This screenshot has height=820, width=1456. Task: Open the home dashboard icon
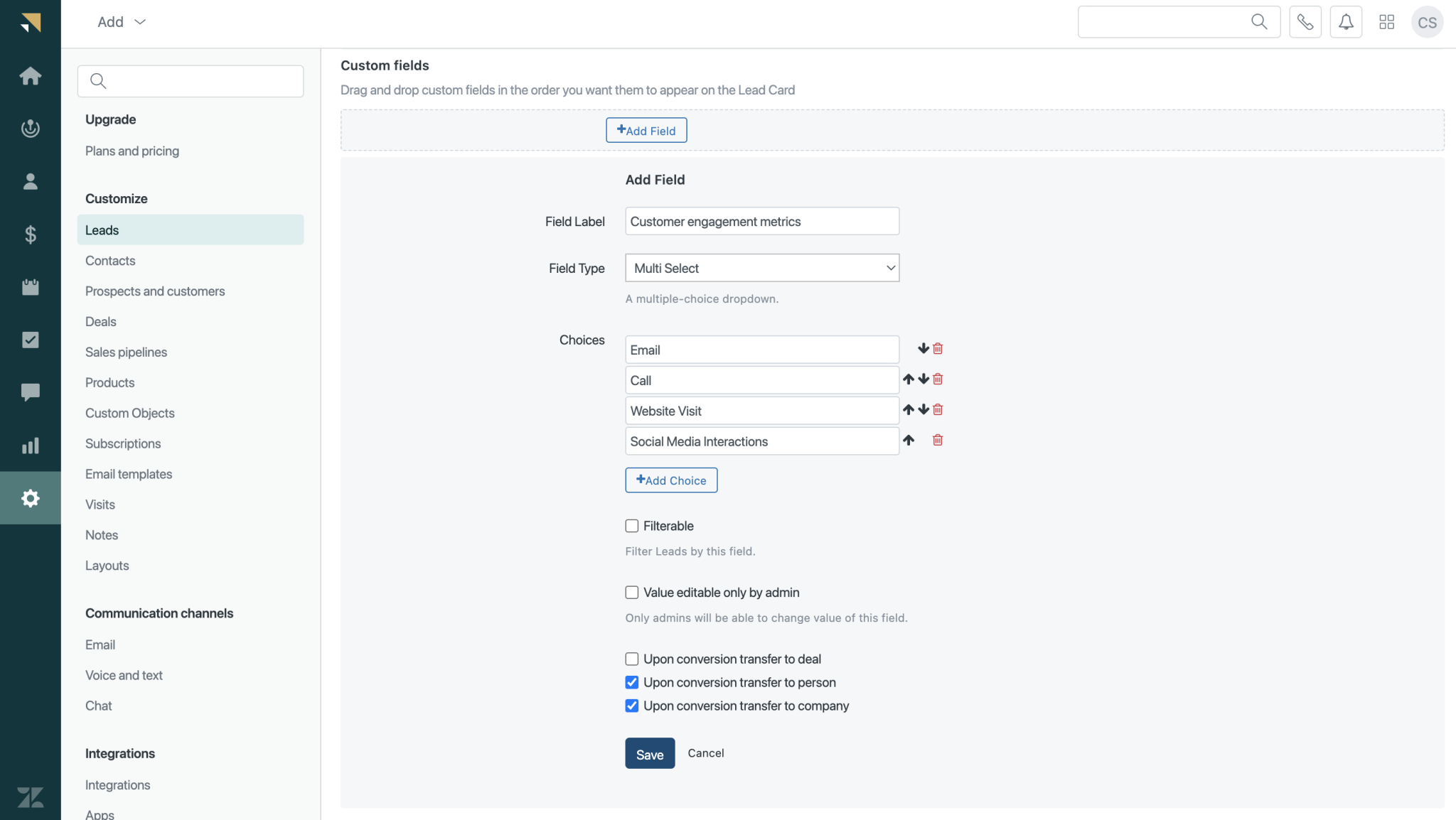click(x=31, y=76)
